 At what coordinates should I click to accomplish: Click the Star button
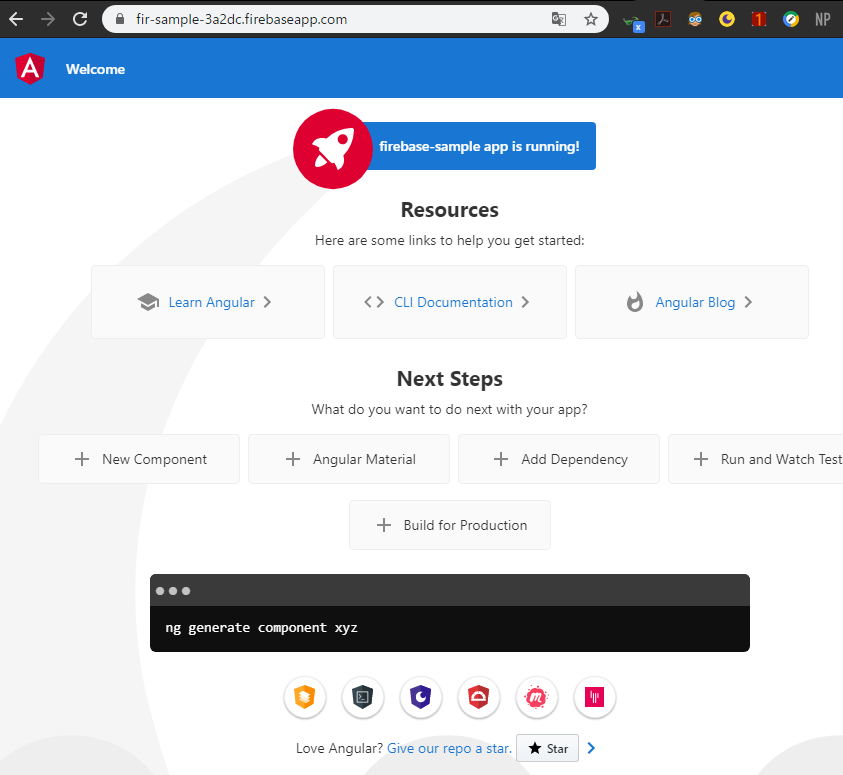[x=547, y=748]
